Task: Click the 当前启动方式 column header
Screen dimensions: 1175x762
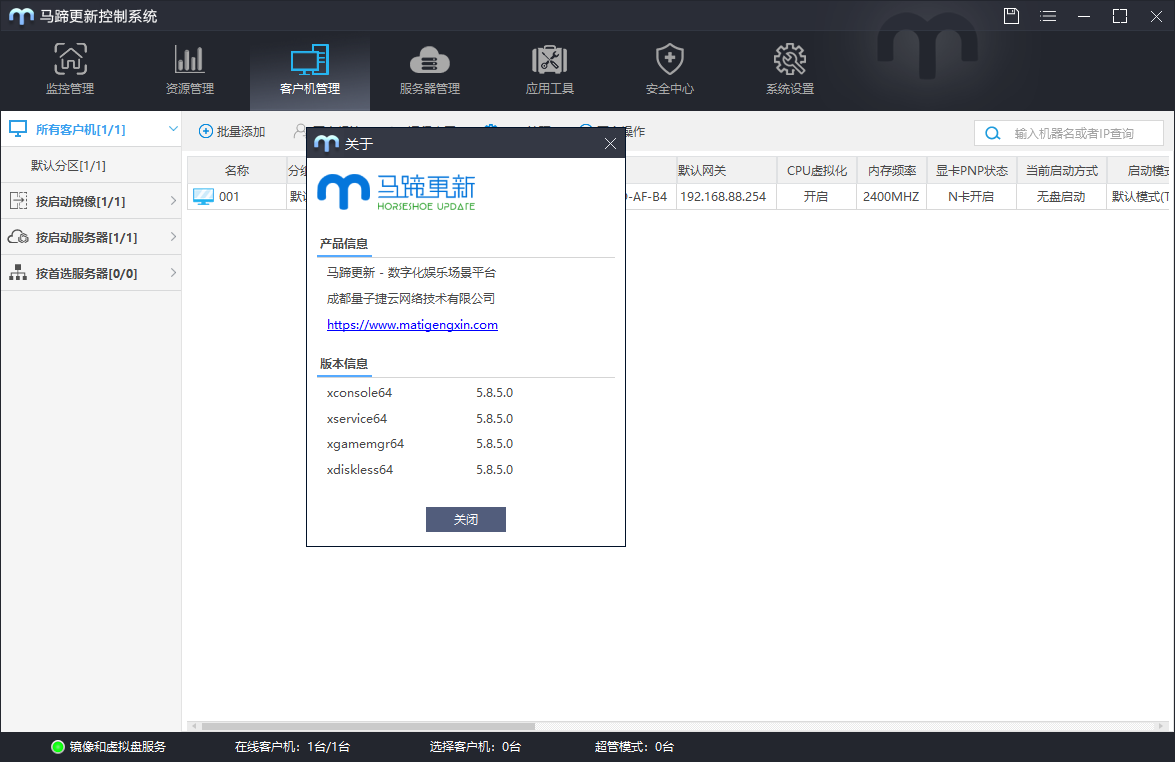Action: pyautogui.click(x=1062, y=171)
